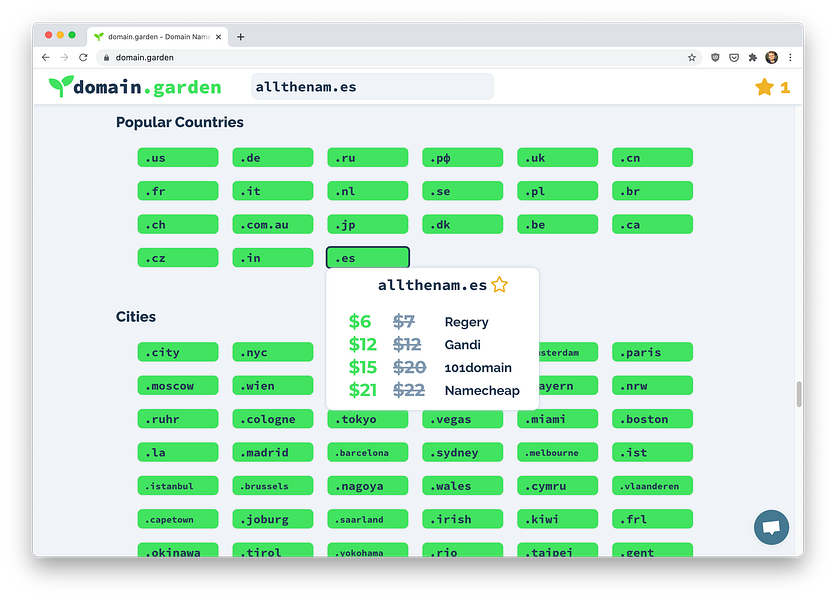Image resolution: width=836 pixels, height=600 pixels.
Task: Open a new browser tab
Action: (x=240, y=37)
